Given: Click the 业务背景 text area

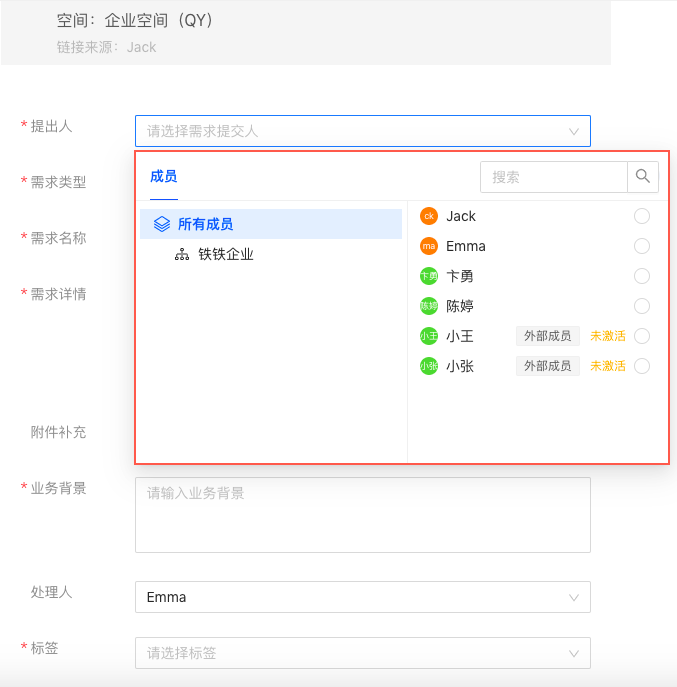Looking at the screenshot, I should [362, 514].
